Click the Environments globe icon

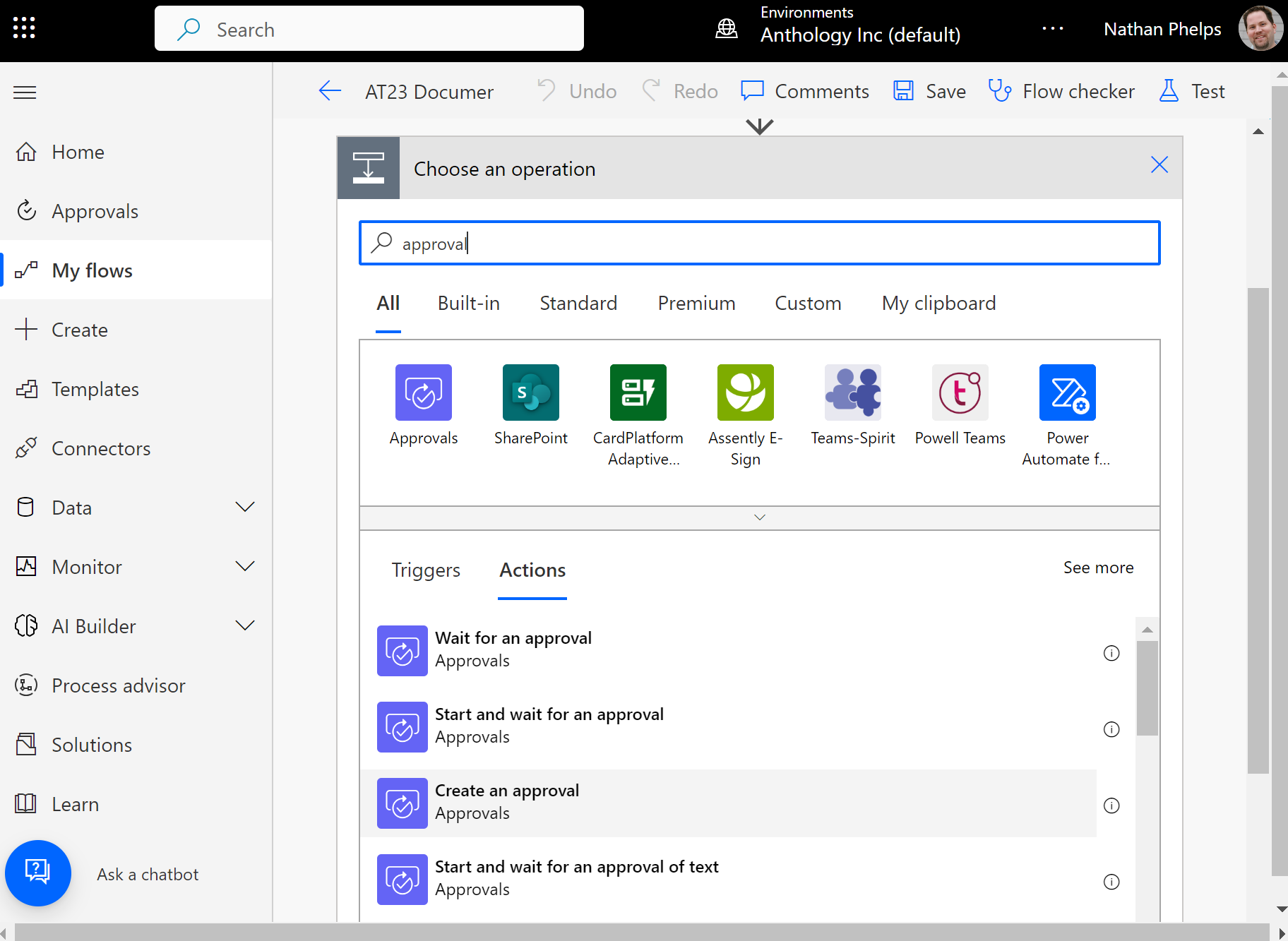point(727,29)
